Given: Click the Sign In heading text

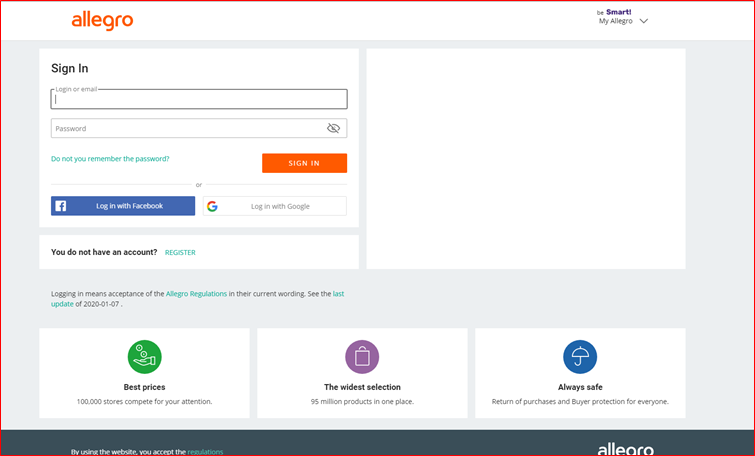Looking at the screenshot, I should (70, 68).
